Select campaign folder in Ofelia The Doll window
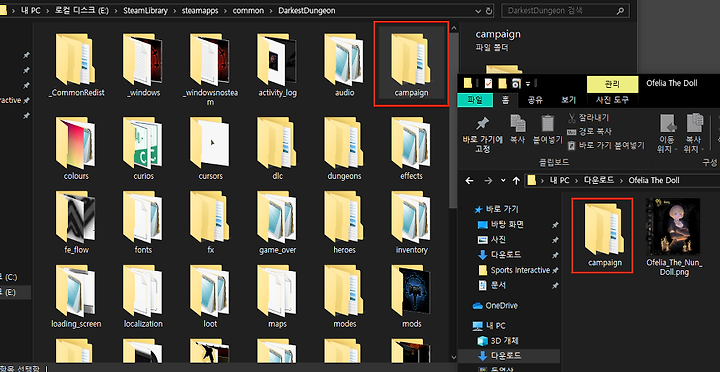This screenshot has width=720, height=372. click(602, 235)
